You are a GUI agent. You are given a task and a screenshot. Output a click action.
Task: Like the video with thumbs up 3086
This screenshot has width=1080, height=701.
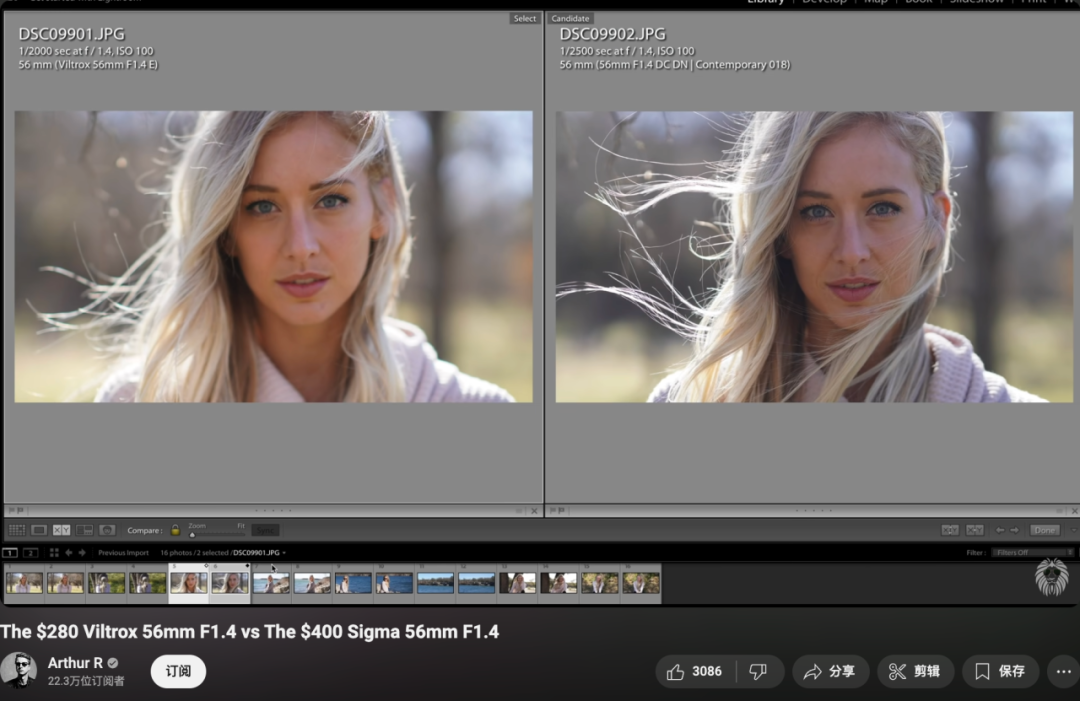pos(694,671)
